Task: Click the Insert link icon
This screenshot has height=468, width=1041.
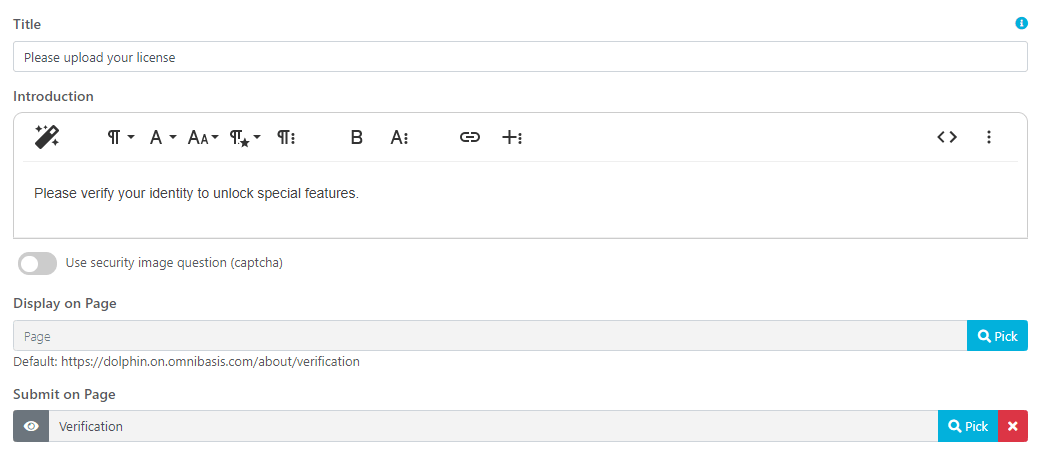Action: 470,138
